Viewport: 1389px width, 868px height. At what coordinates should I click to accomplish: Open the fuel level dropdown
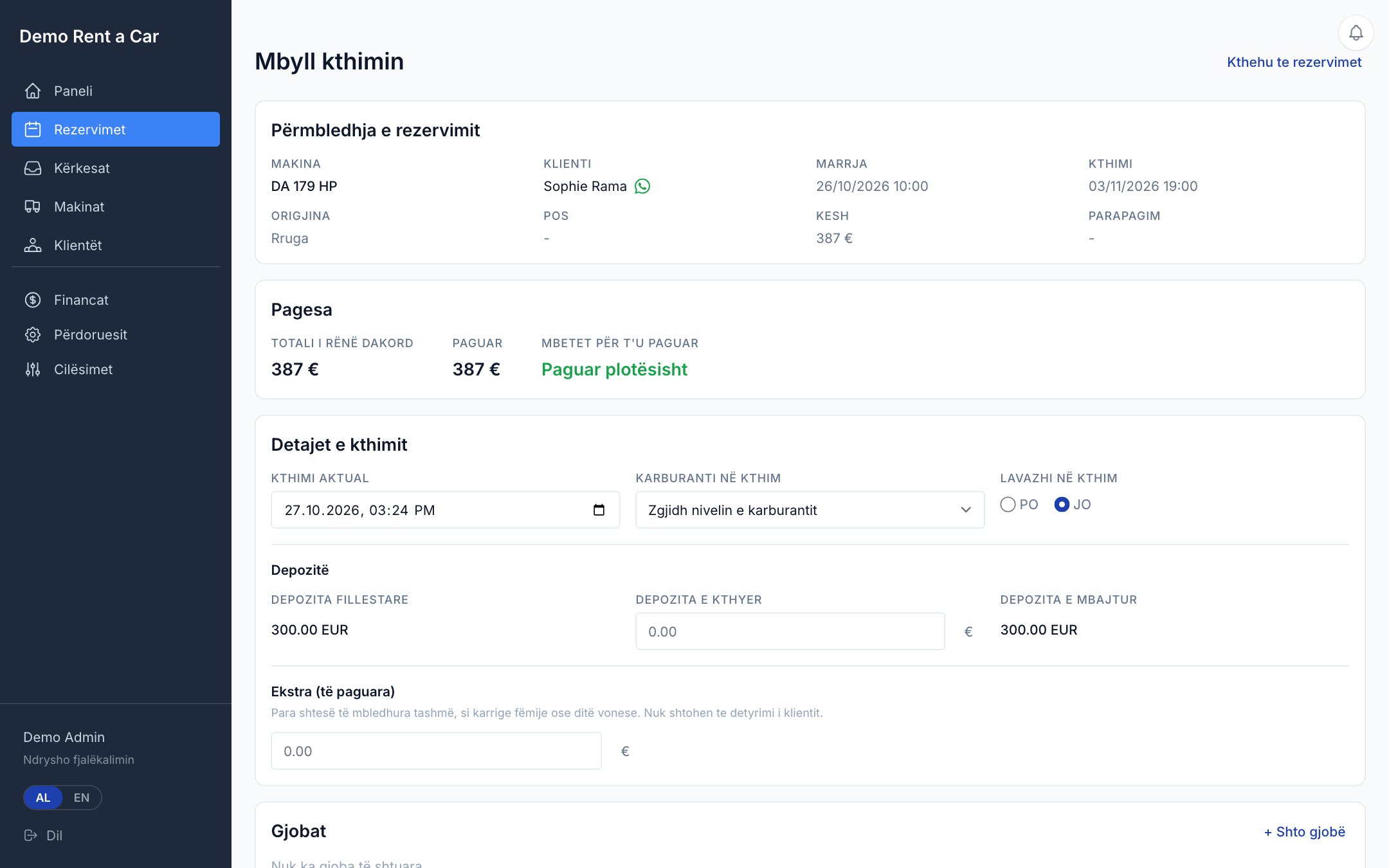coord(810,510)
